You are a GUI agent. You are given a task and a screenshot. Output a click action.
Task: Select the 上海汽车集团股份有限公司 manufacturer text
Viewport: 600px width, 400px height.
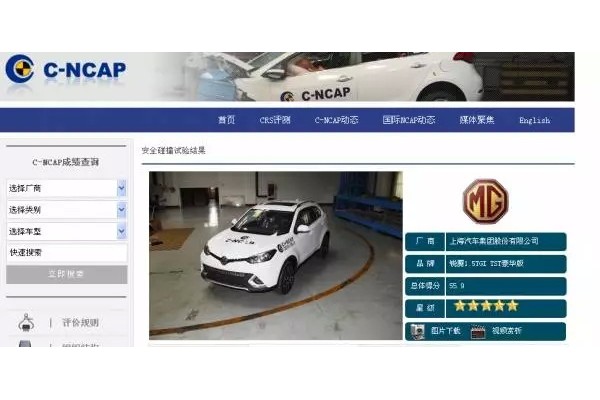(494, 241)
